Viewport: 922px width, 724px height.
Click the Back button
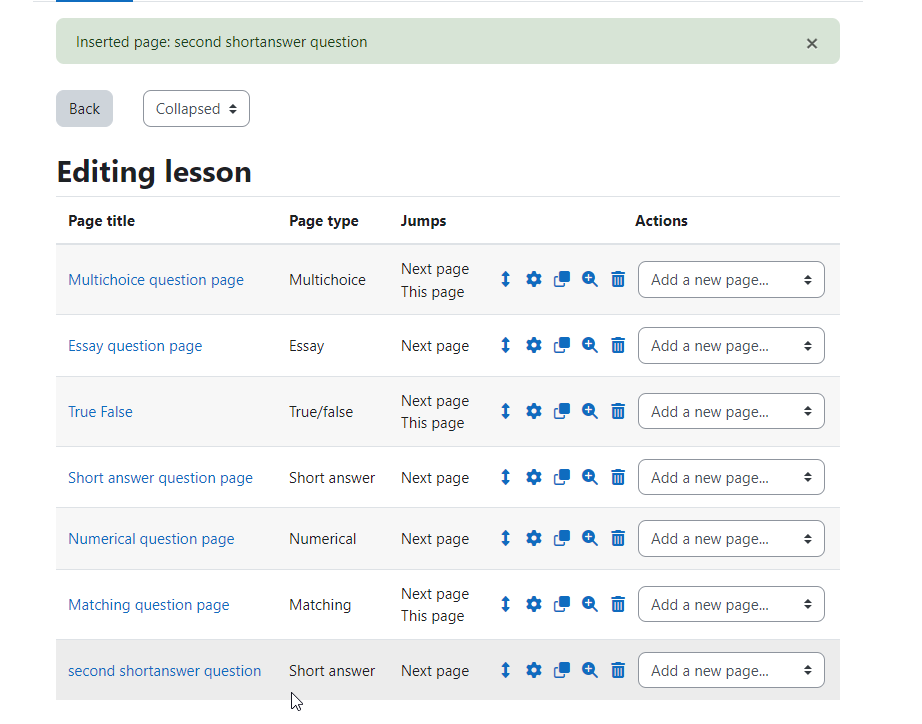click(x=84, y=109)
